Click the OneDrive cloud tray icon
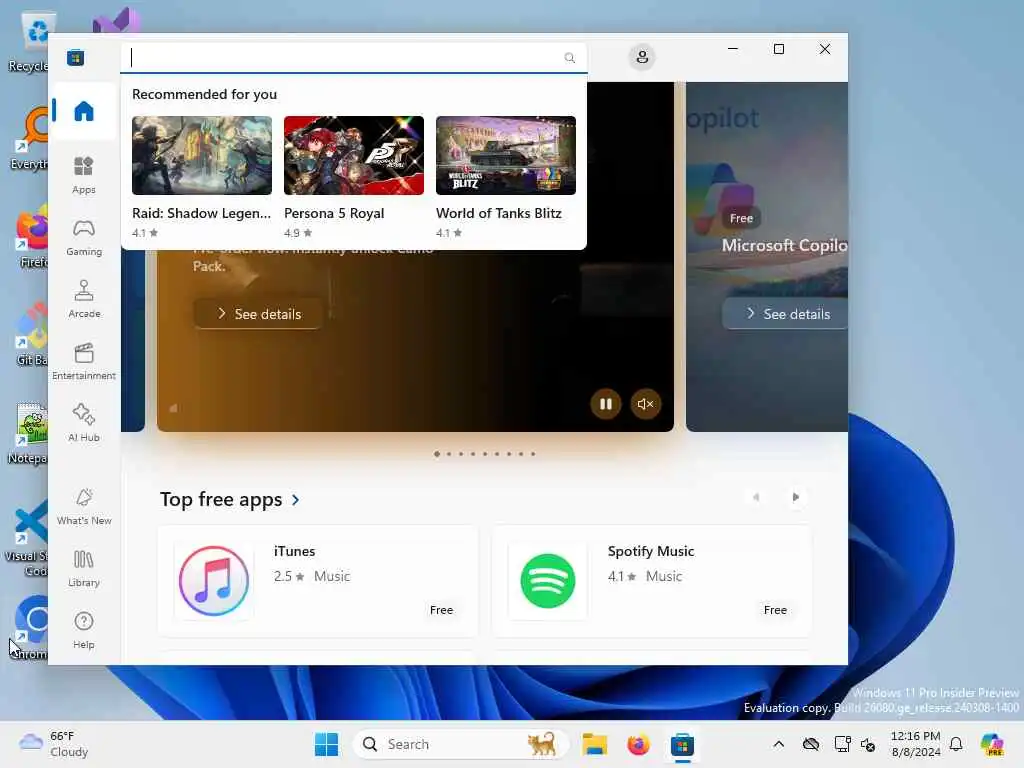The height and width of the screenshot is (768, 1024). tap(811, 744)
